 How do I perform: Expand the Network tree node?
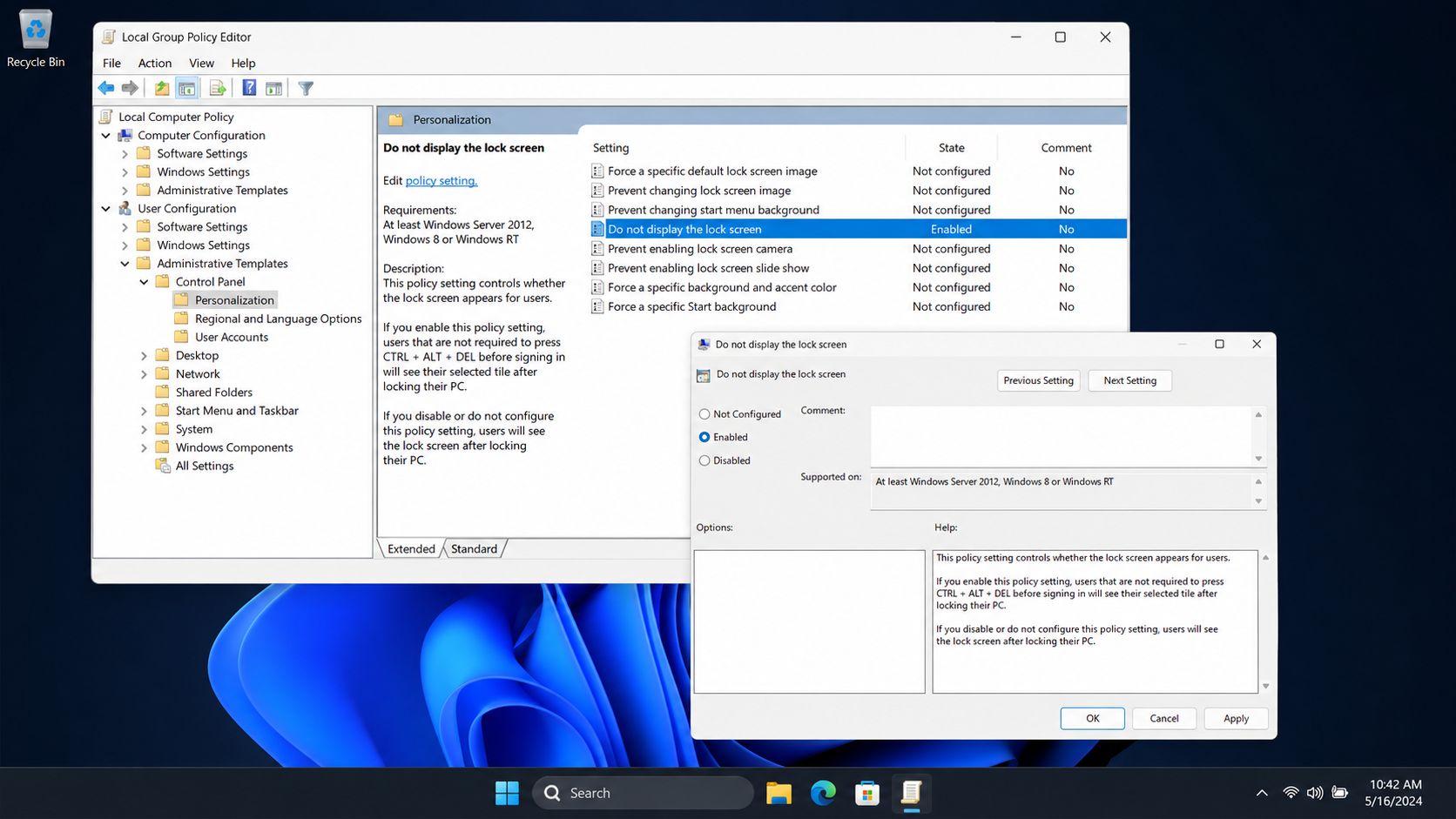click(144, 374)
